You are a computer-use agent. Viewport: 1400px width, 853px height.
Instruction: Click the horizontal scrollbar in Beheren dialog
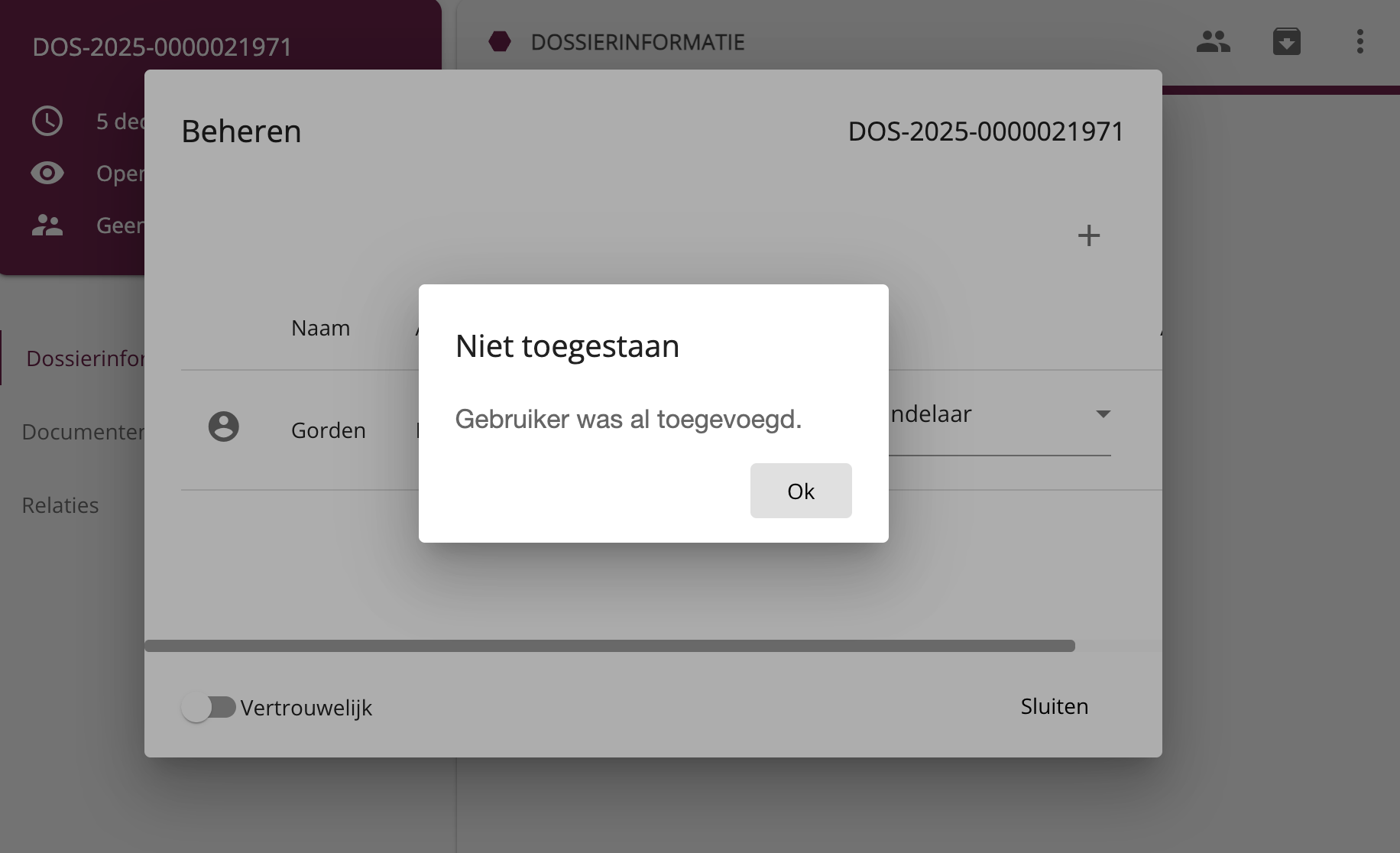click(x=609, y=646)
